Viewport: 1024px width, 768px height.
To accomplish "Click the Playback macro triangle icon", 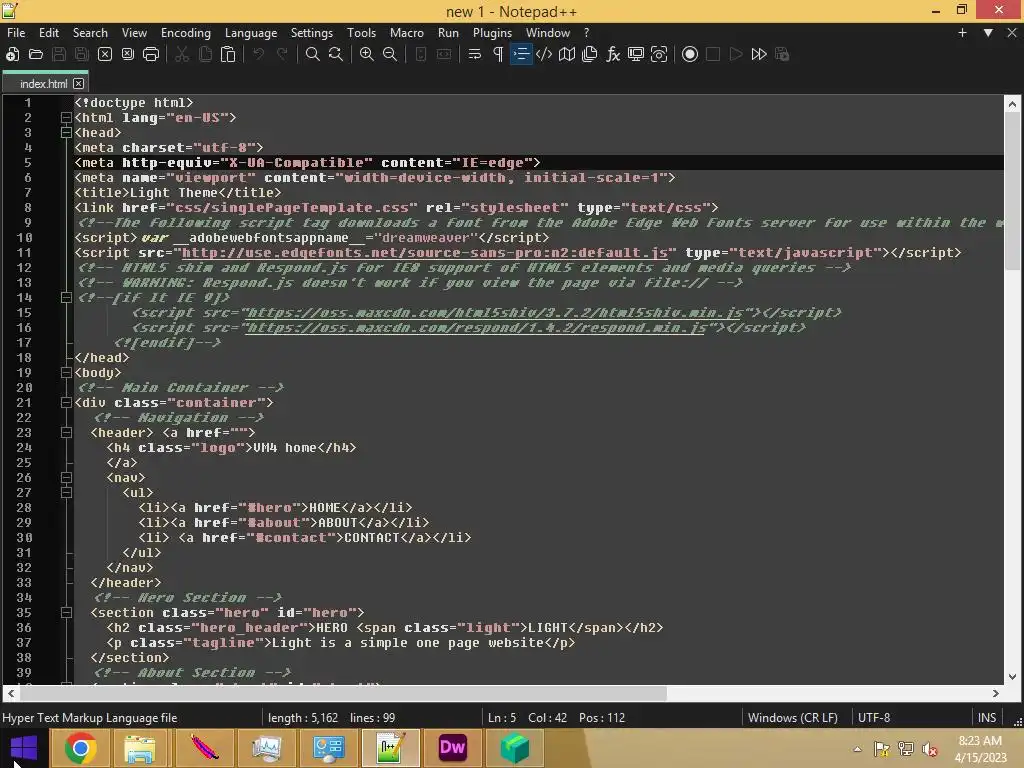I will (x=736, y=54).
